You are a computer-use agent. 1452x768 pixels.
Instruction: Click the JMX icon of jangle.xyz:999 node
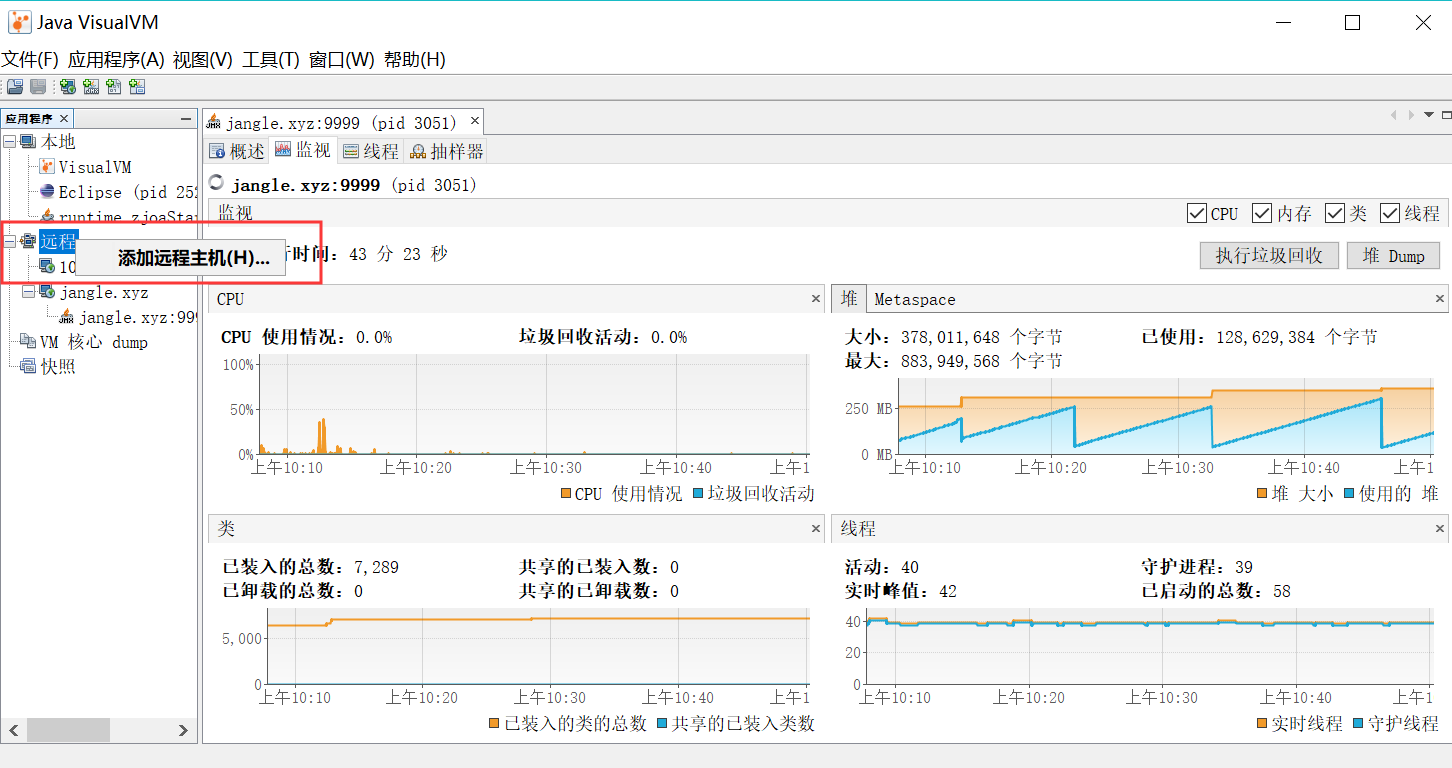point(67,317)
